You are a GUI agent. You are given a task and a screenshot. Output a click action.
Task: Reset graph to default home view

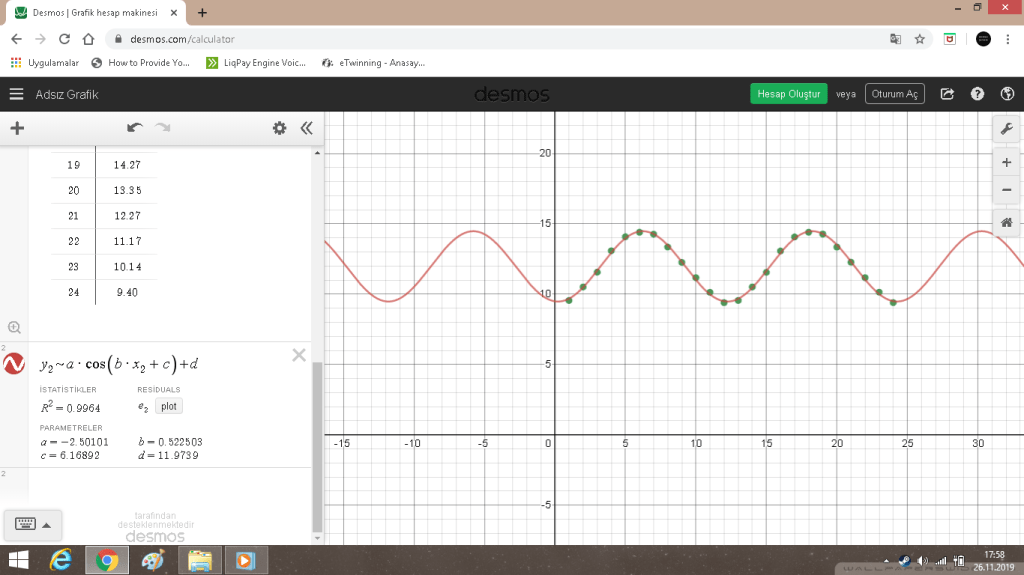[1006, 223]
